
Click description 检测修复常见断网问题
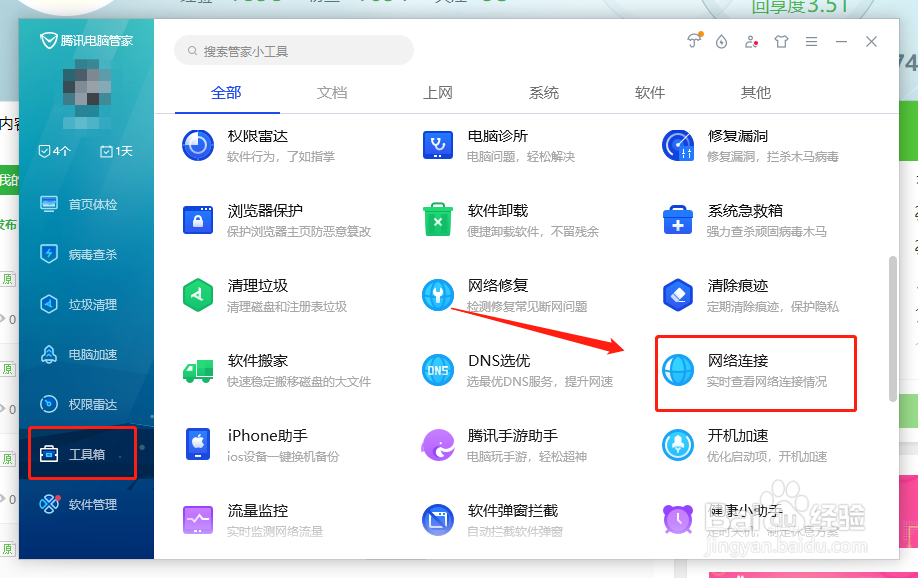(527, 307)
